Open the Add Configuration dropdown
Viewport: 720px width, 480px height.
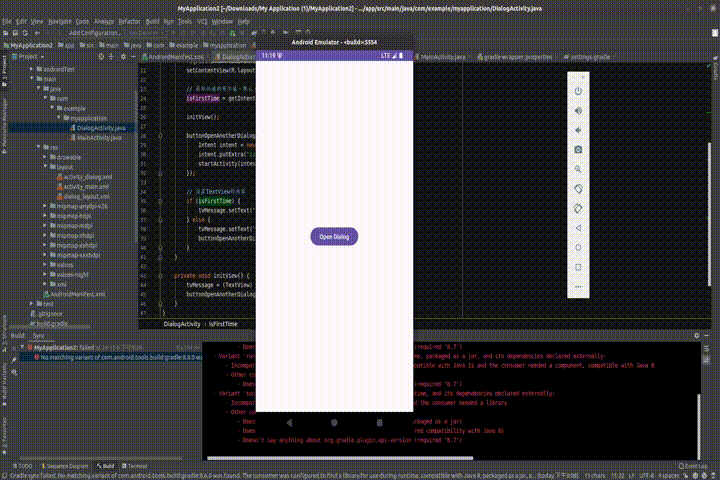click(x=94, y=33)
